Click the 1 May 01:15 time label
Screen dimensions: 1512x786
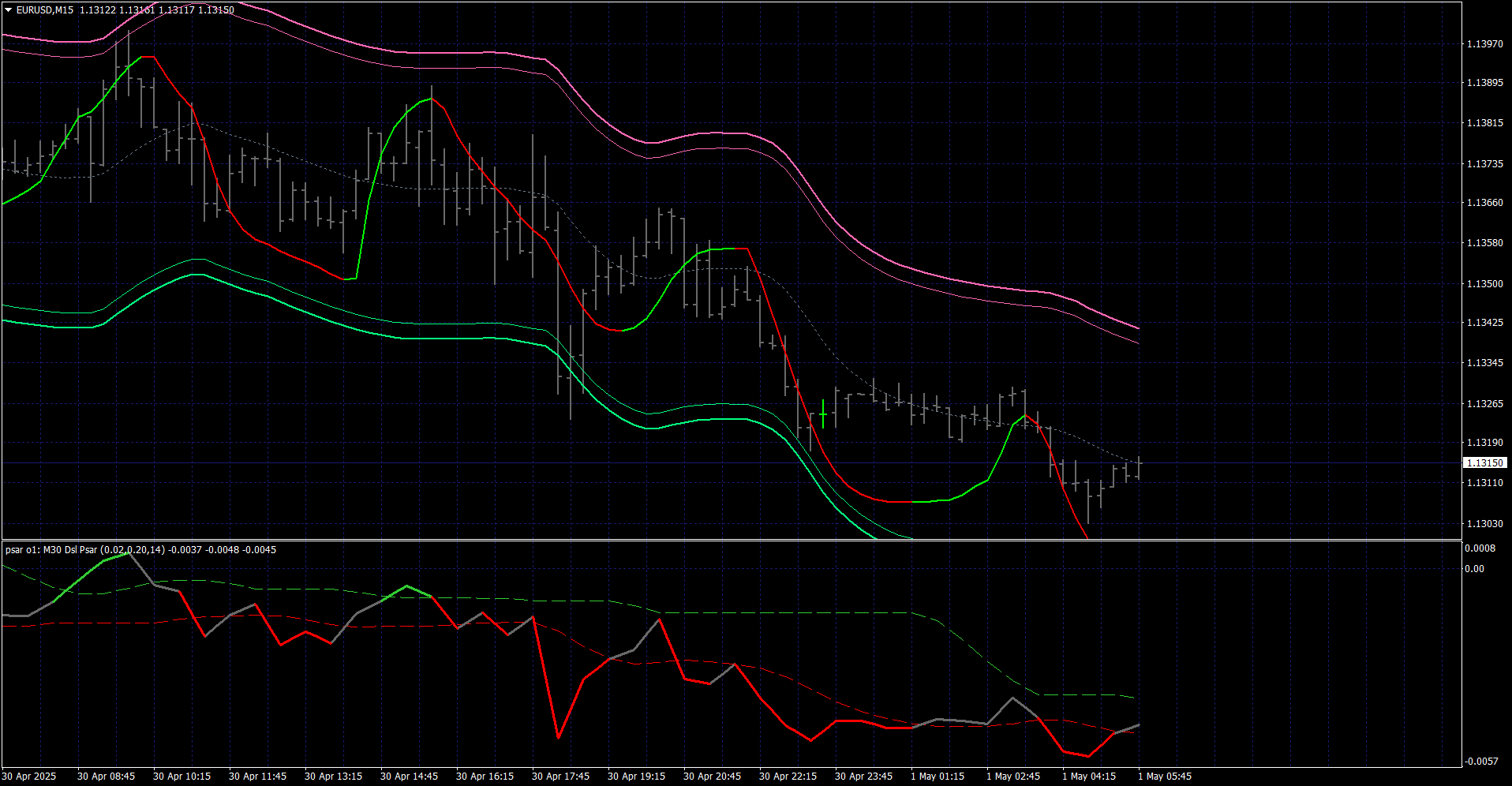pos(938,777)
